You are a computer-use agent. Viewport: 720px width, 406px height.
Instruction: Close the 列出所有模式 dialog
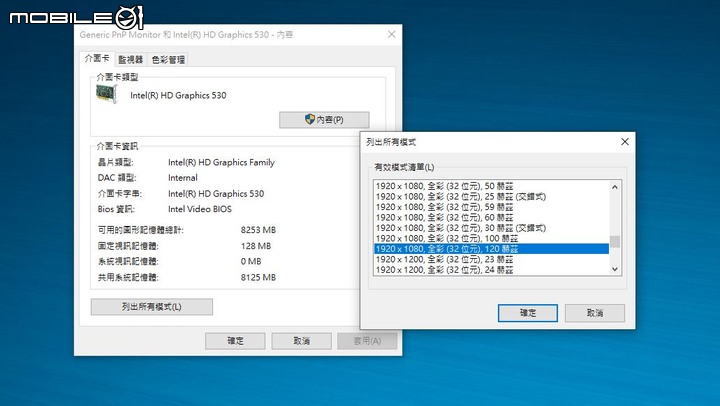coord(625,141)
